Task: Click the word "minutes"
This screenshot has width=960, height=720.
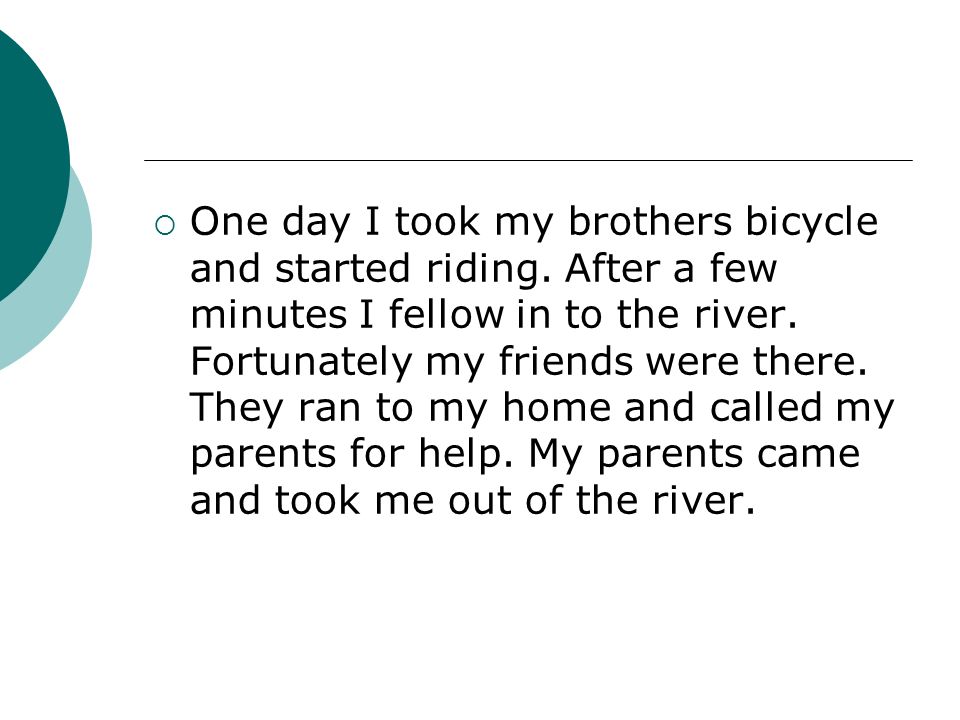Action: 269,315
